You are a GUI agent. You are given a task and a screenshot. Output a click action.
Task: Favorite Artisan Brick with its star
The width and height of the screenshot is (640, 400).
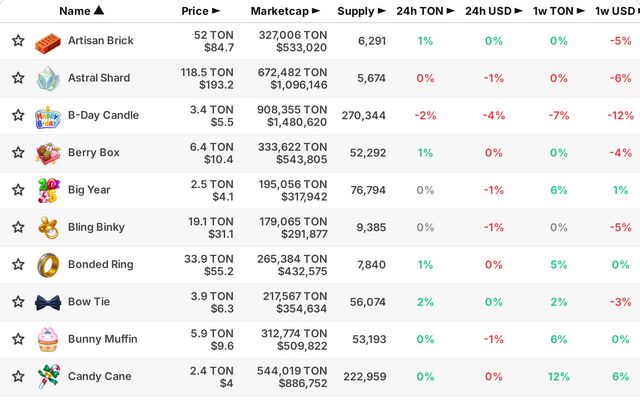click(18, 40)
